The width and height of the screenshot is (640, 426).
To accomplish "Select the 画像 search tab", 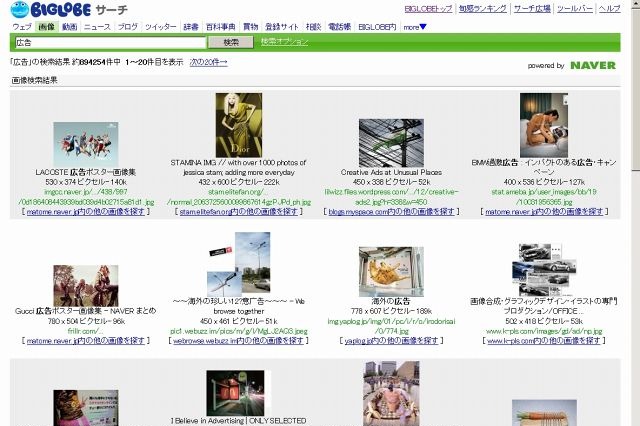I will 46,27.
